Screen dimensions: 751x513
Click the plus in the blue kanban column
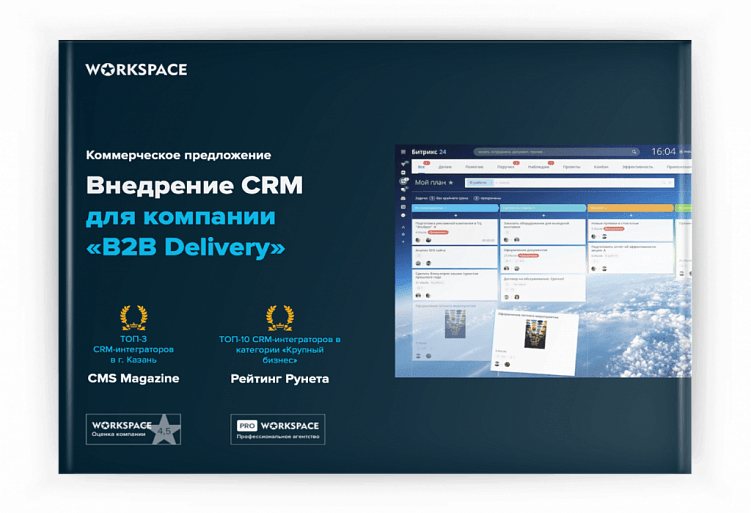click(455, 215)
